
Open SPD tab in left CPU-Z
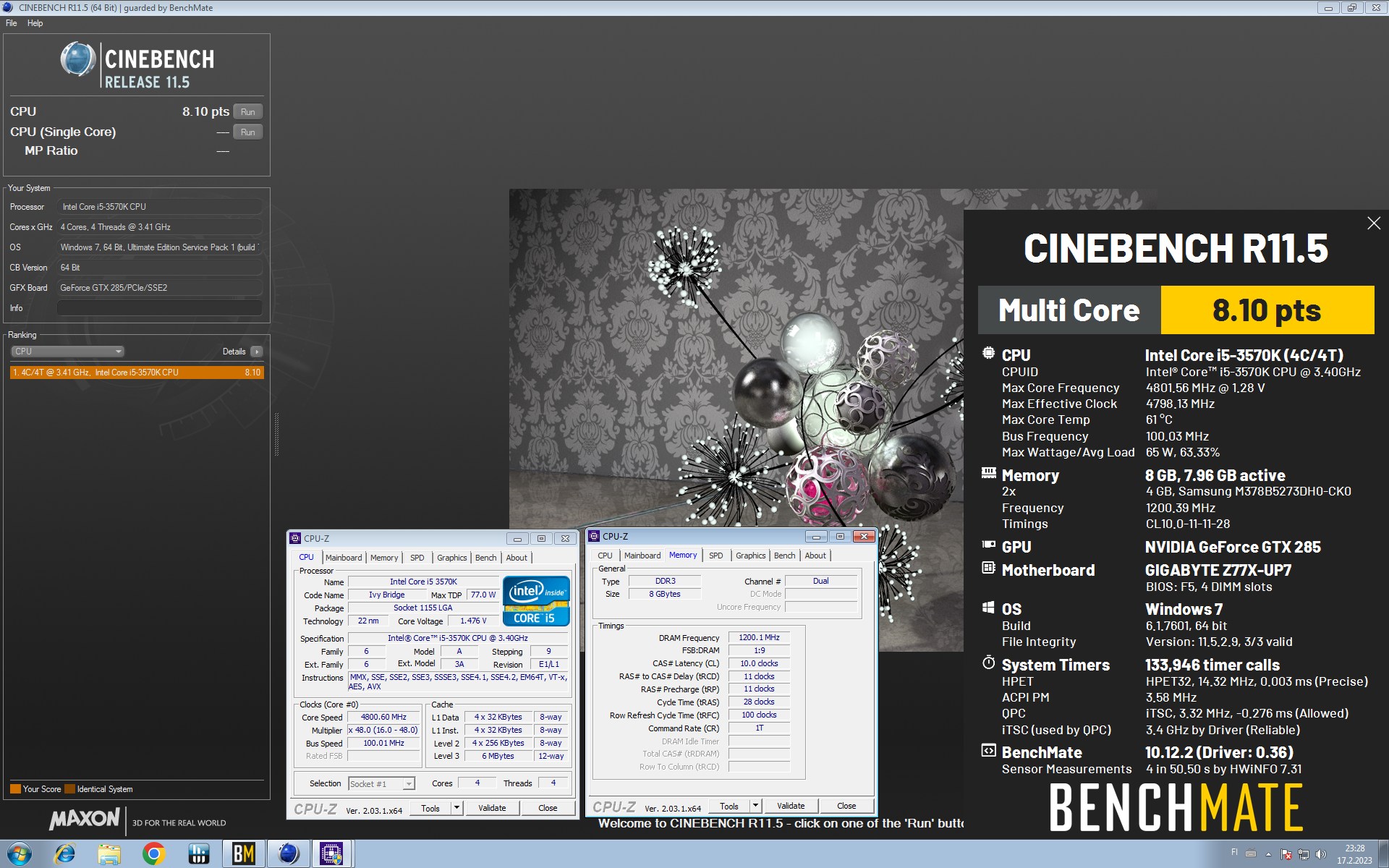pyautogui.click(x=417, y=558)
